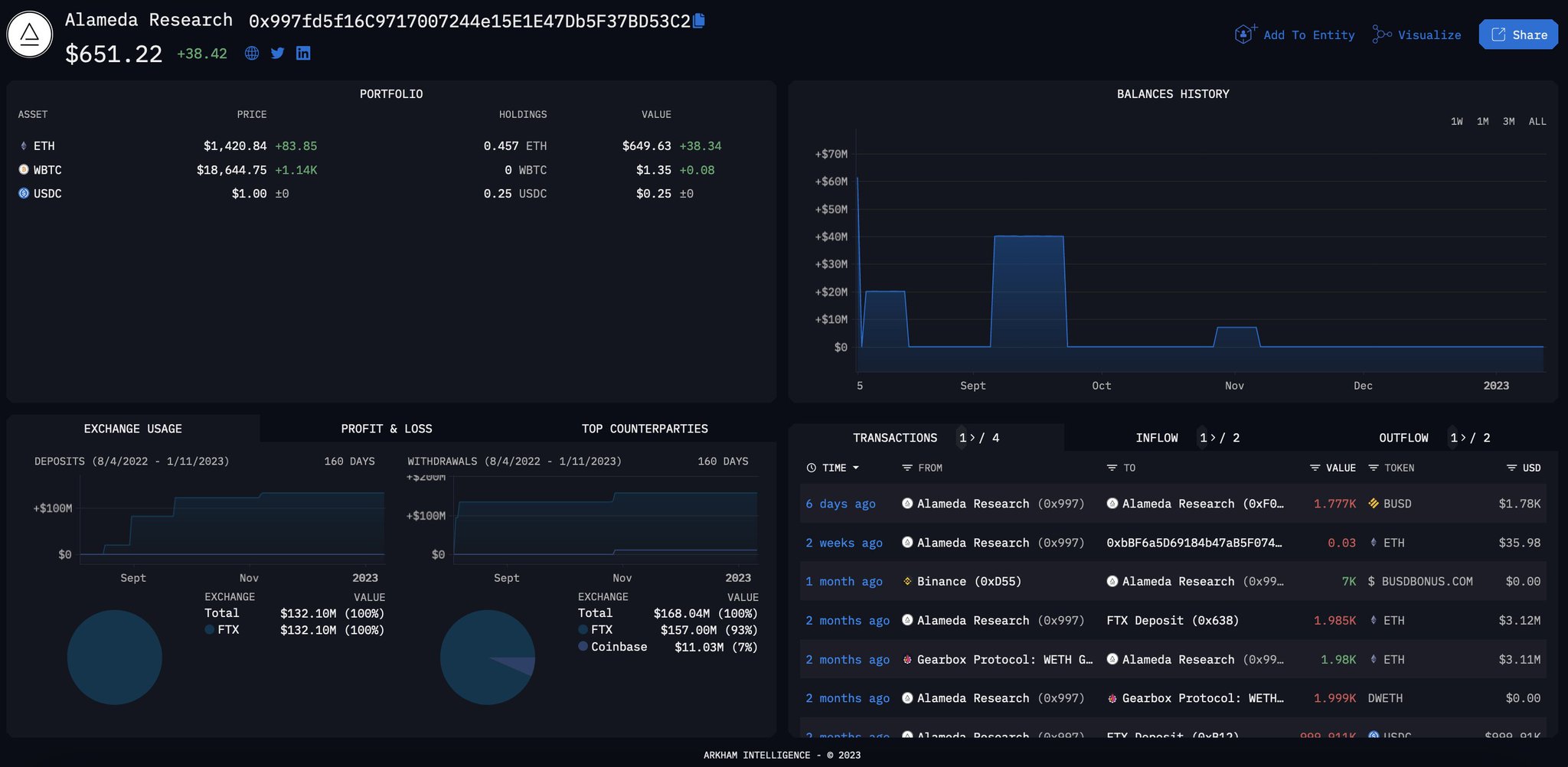Viewport: 1568px width, 767px height.
Task: Click the Alameda Research logo avatar
Action: point(30,34)
